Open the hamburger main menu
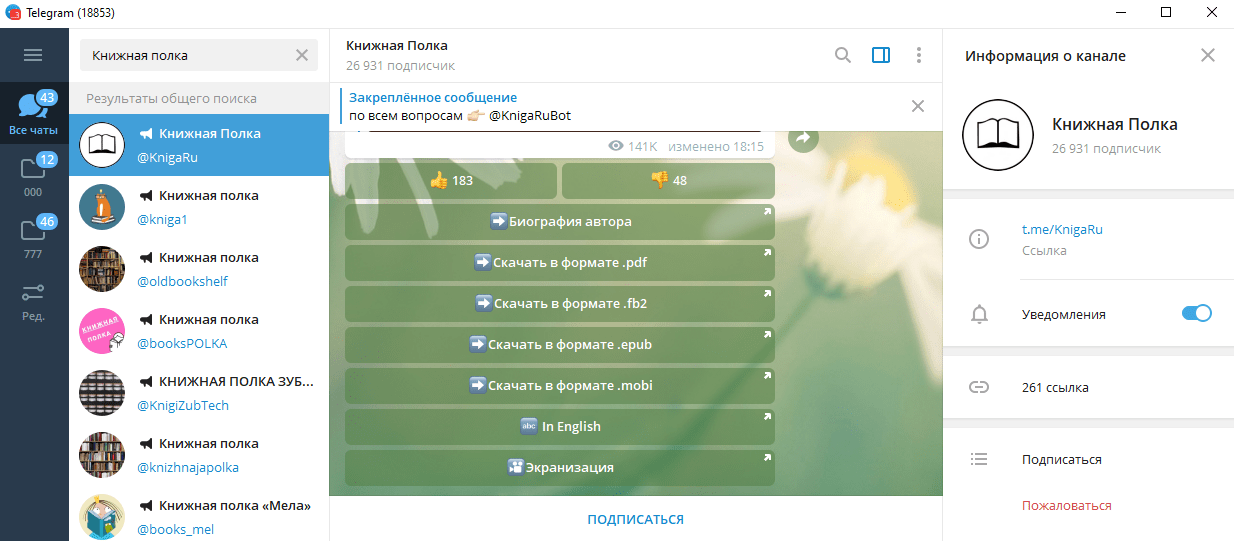 [33, 55]
